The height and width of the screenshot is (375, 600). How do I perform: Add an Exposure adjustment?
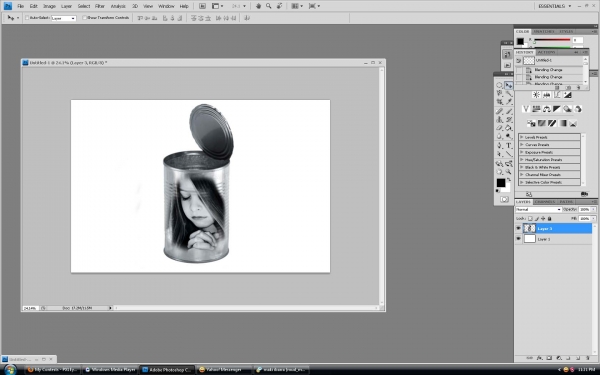click(x=567, y=95)
